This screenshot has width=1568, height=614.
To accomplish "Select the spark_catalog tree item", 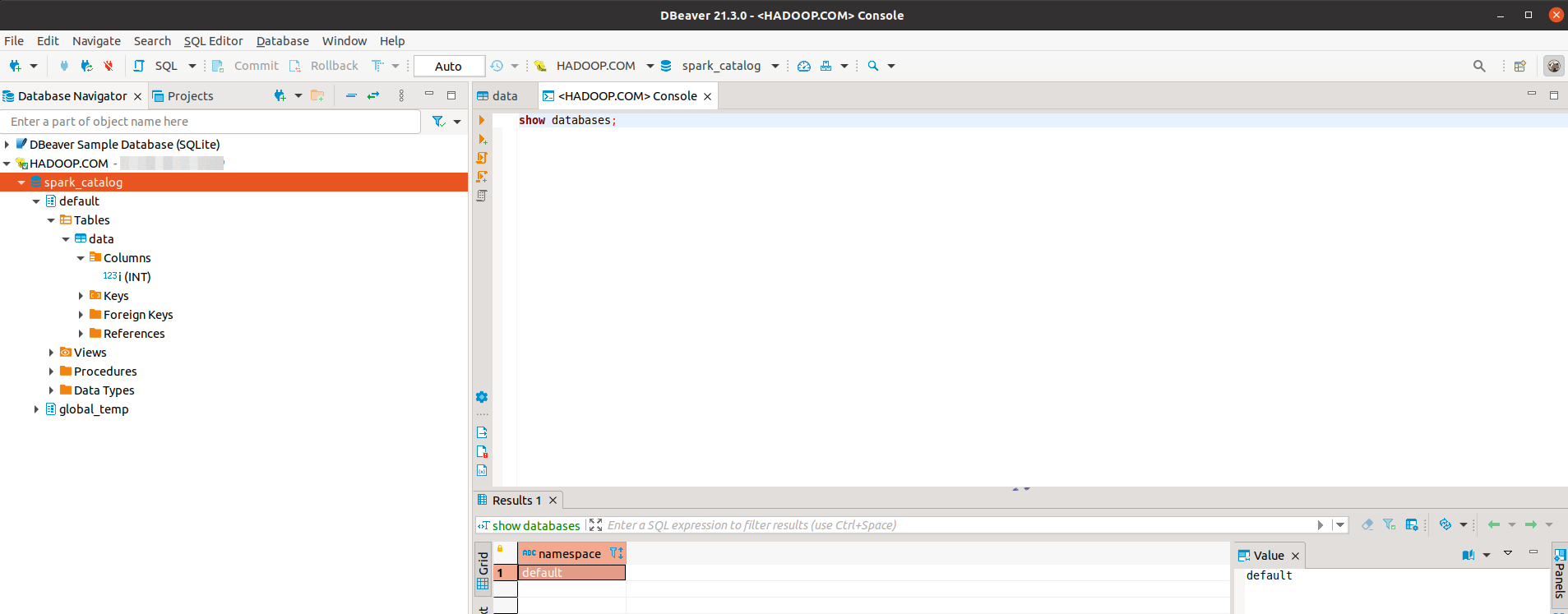I will coord(83,182).
